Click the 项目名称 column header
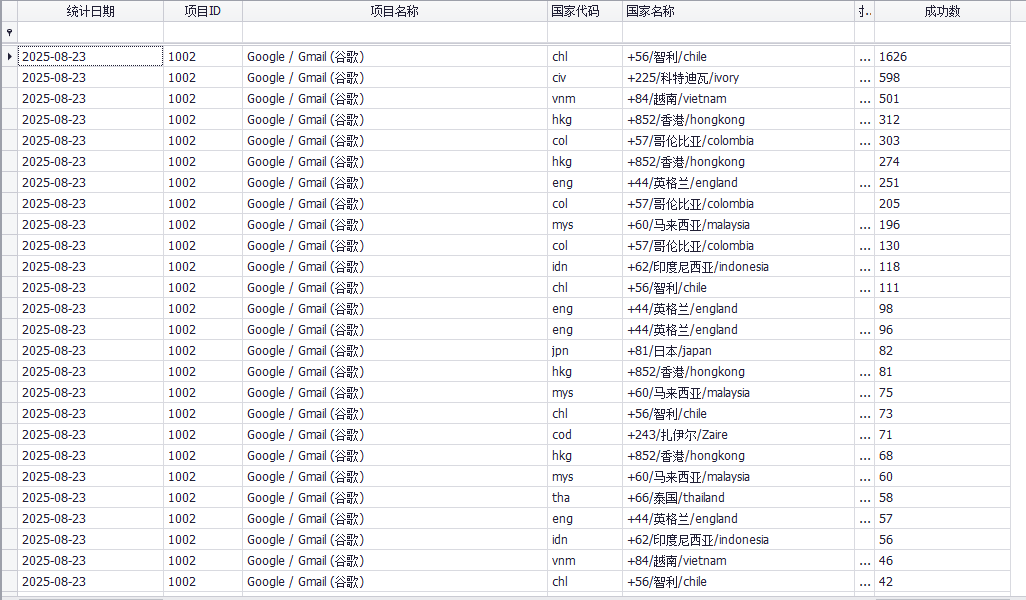This screenshot has width=1026, height=600. 395,11
